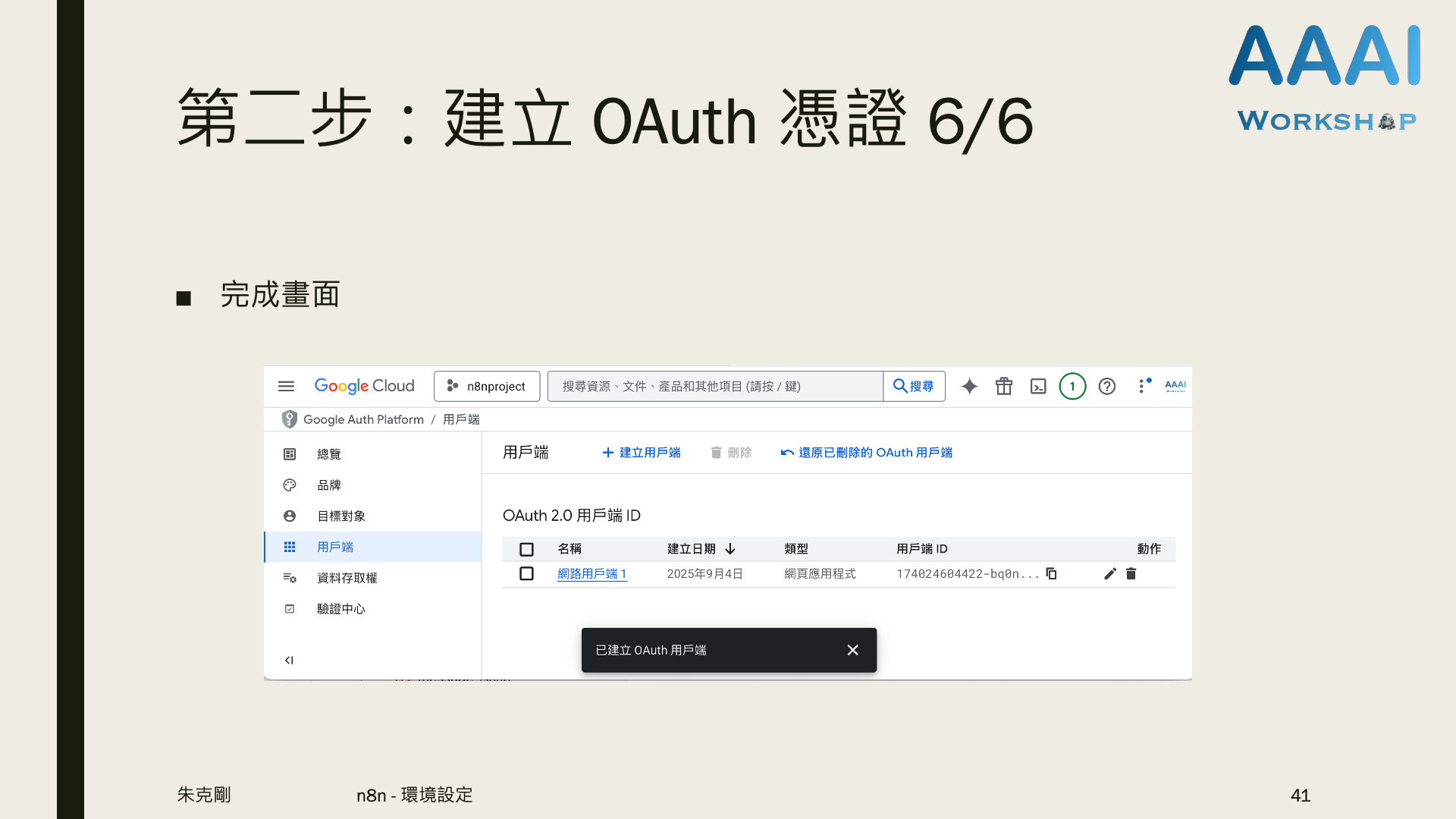Click the Gemini sparkle icon
This screenshot has width=1456, height=819.
[969, 386]
